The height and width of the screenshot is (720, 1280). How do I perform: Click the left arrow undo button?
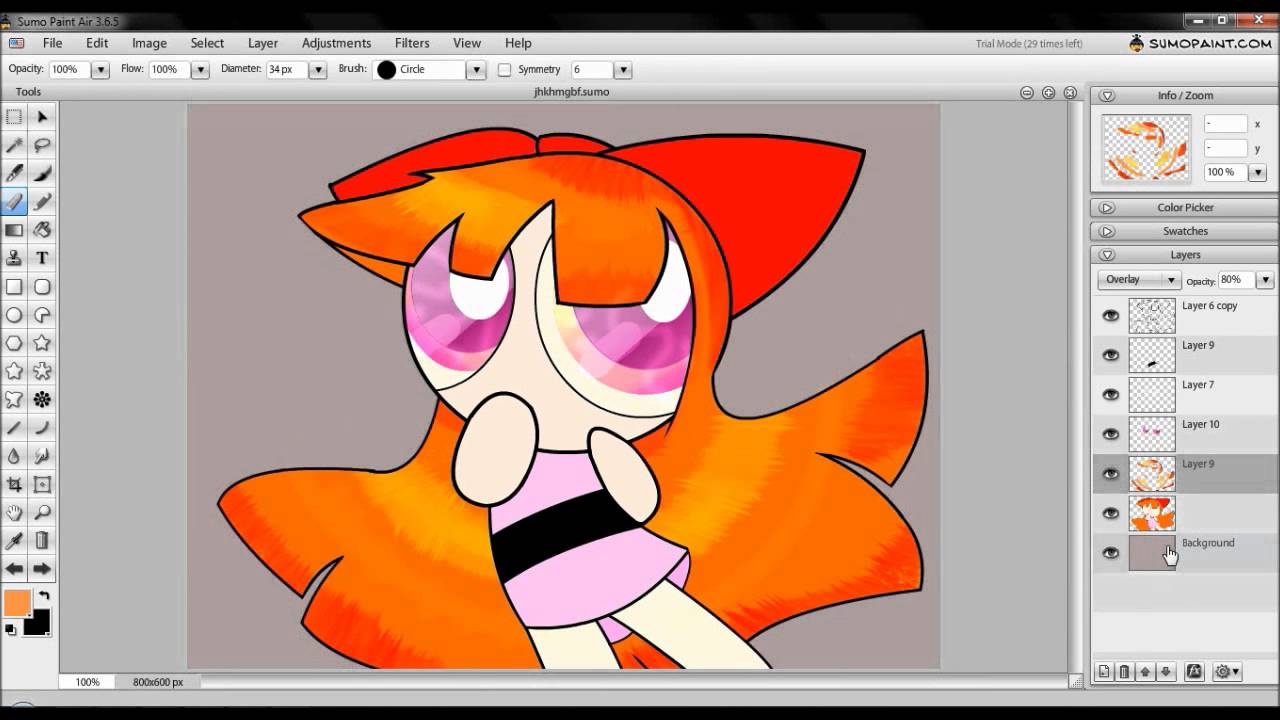pyautogui.click(x=14, y=569)
